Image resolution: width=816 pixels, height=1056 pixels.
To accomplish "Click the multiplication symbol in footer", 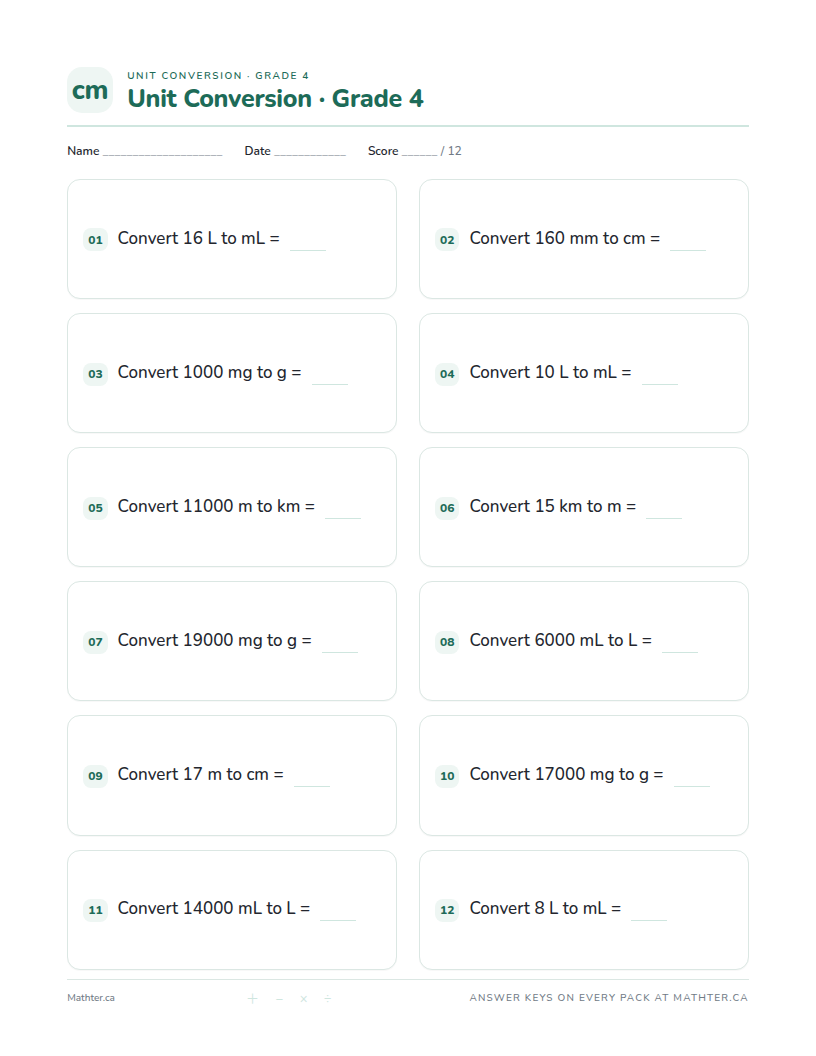I will 304,999.
